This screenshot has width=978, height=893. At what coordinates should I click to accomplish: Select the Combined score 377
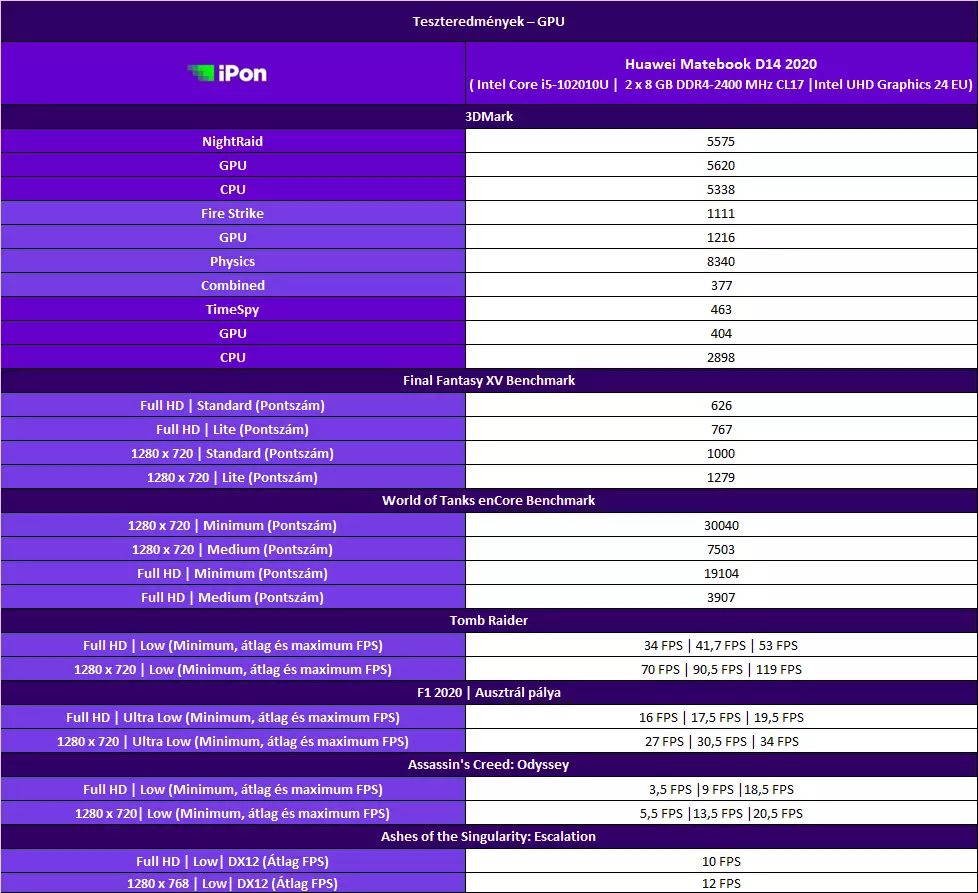coord(721,286)
